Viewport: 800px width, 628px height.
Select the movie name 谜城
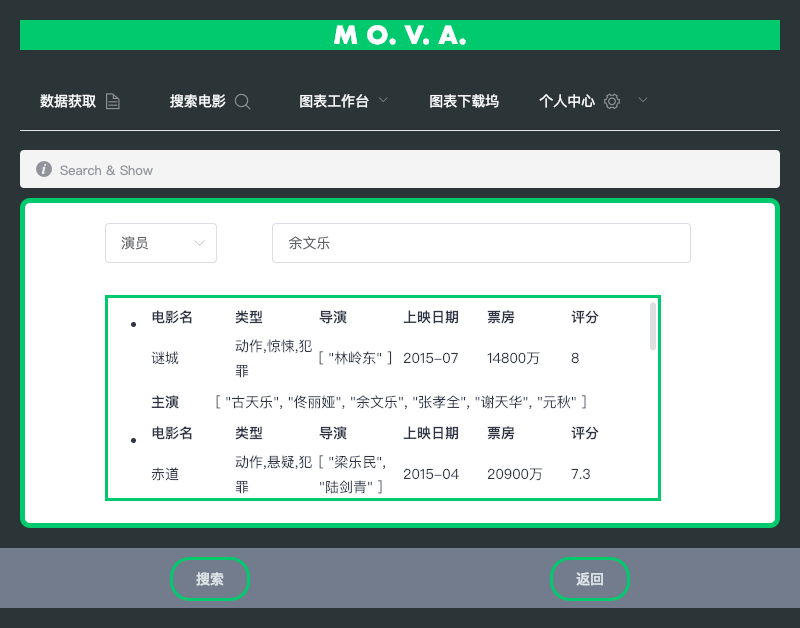pos(165,358)
